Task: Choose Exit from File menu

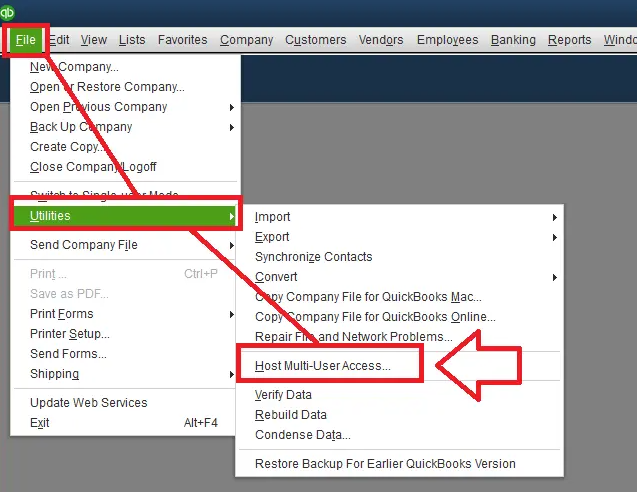Action: [126, 423]
